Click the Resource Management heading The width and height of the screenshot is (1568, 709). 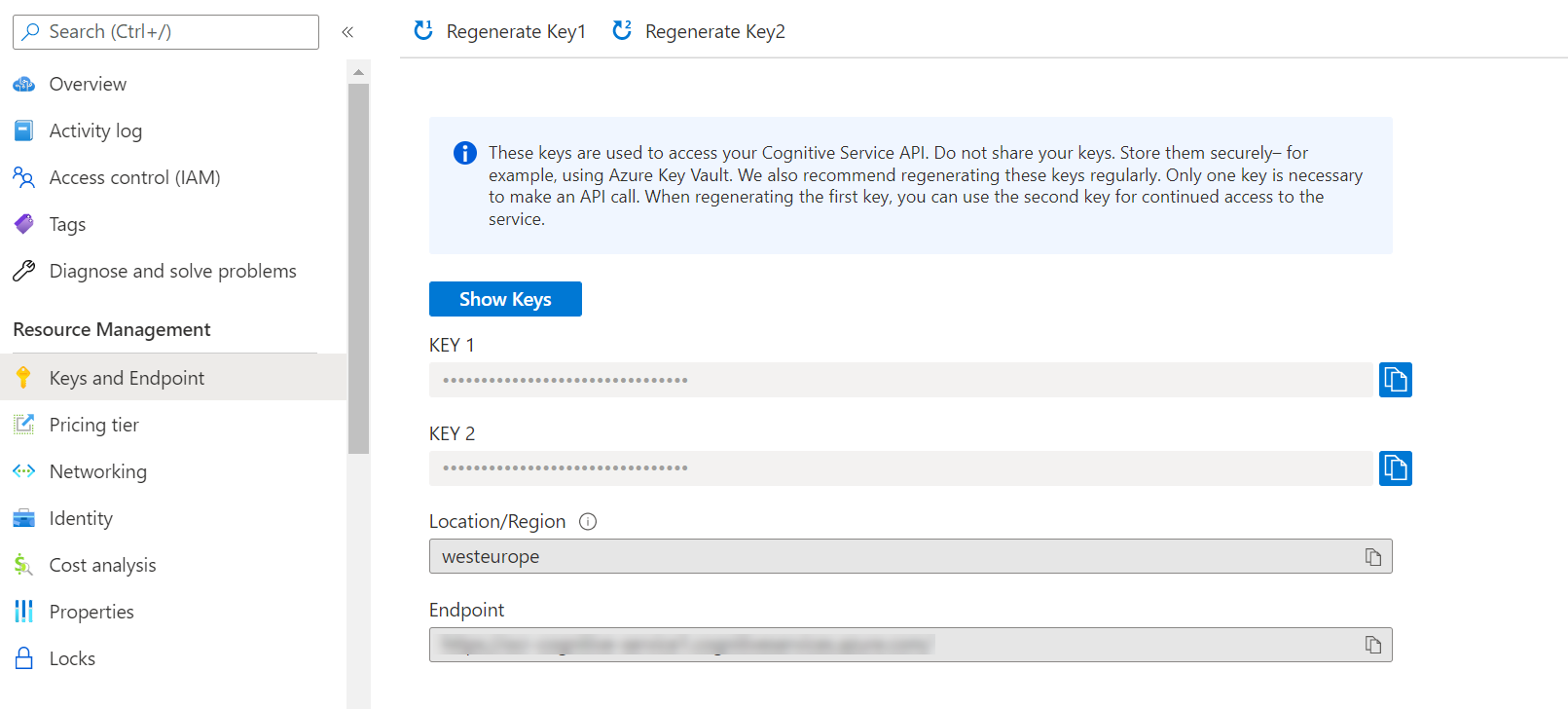tap(112, 329)
